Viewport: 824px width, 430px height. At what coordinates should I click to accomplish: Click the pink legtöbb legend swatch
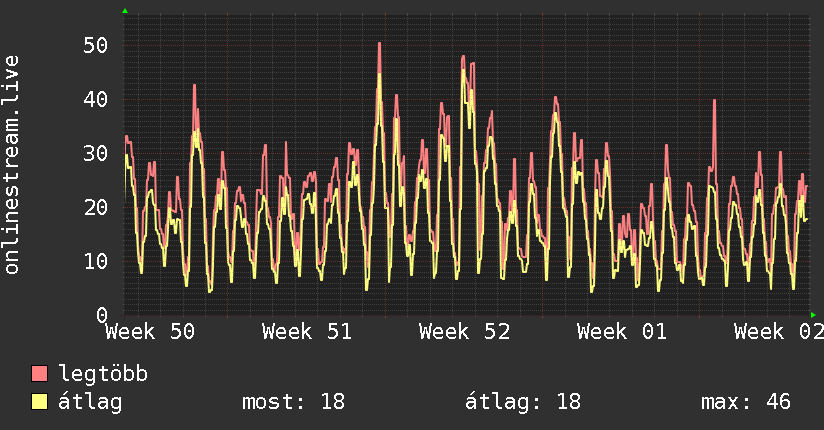[x=39, y=374]
